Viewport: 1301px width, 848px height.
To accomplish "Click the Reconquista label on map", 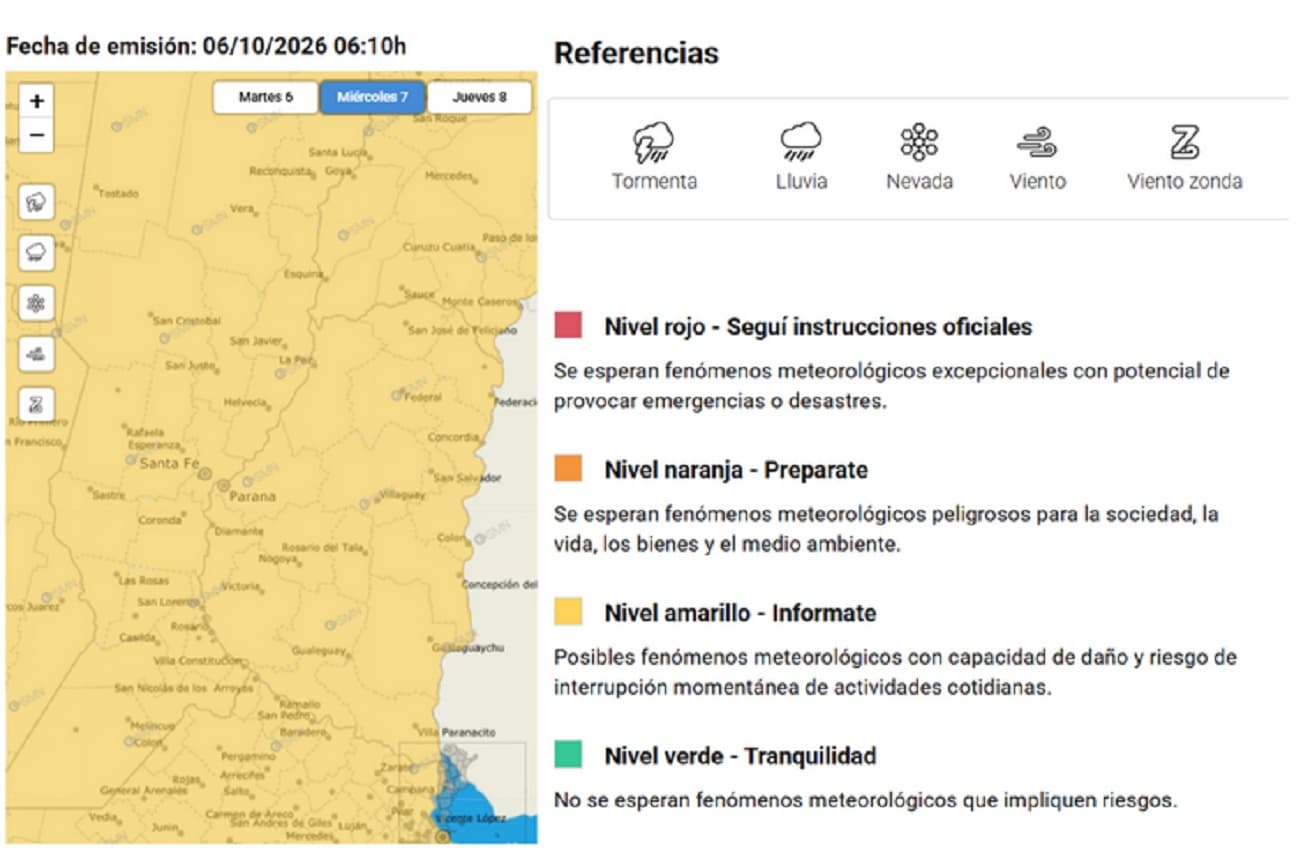I will point(281,171).
